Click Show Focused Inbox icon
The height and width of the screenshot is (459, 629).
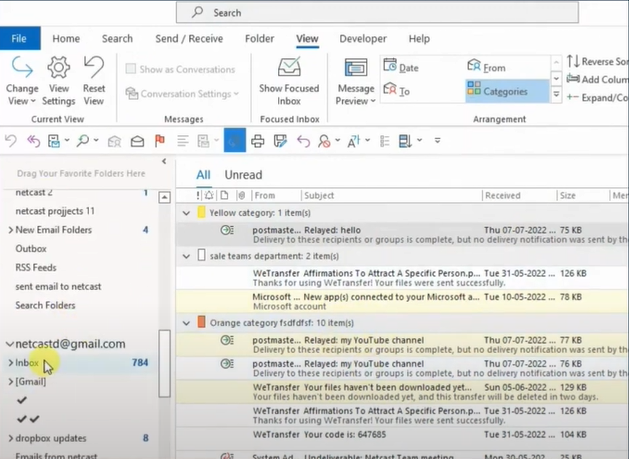click(289, 67)
